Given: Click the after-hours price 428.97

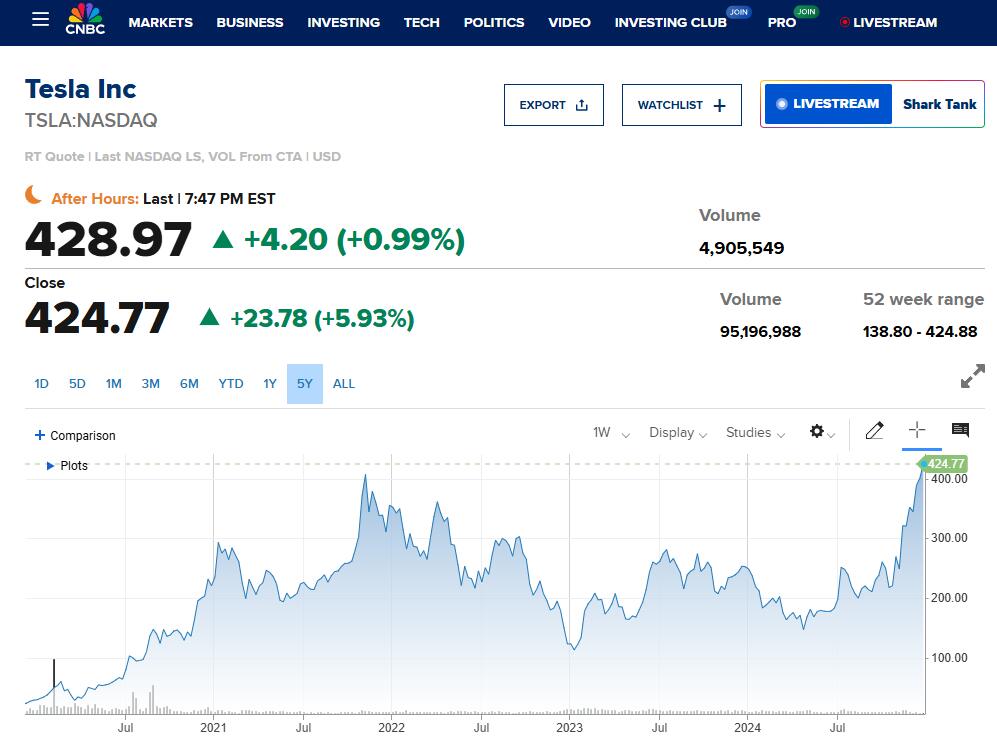Looking at the screenshot, I should pyautogui.click(x=108, y=240).
